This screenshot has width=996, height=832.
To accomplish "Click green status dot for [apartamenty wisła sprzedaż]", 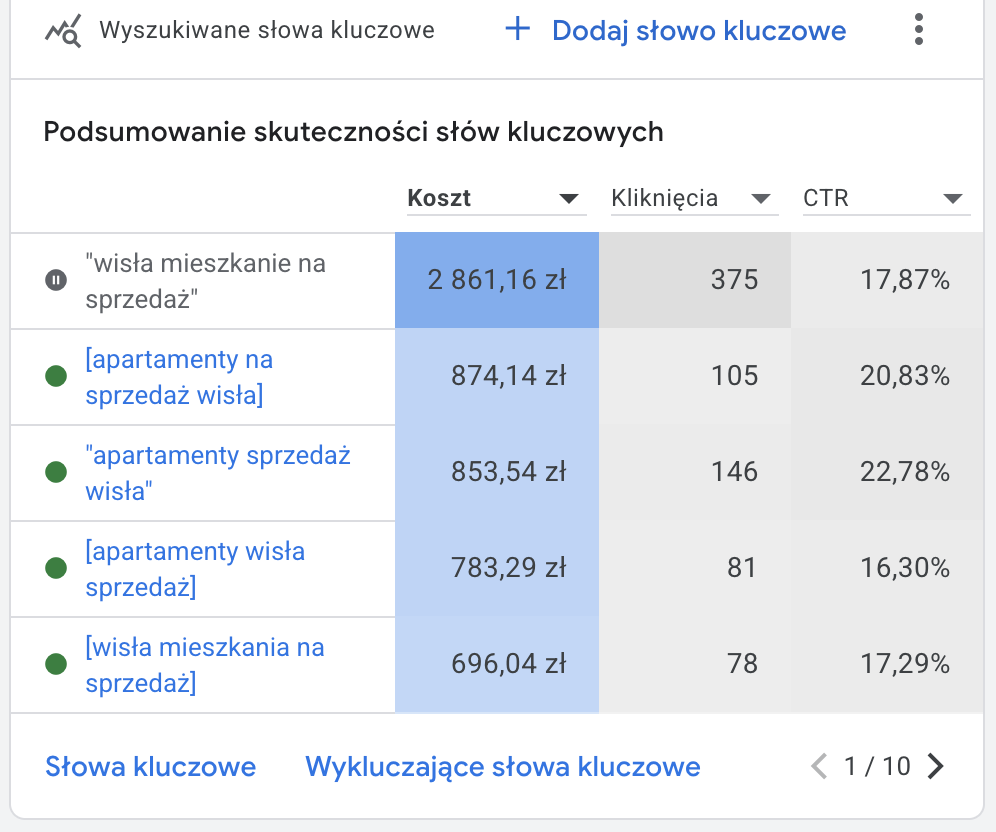I will (x=56, y=568).
